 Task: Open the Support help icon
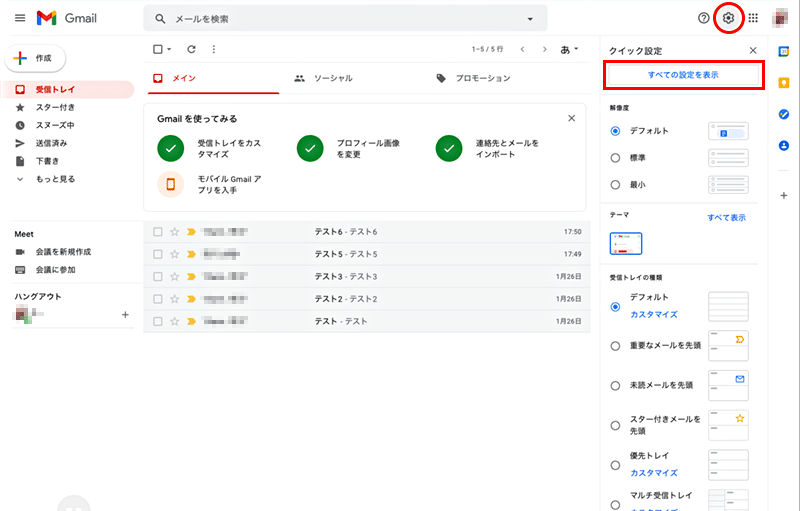[704, 18]
